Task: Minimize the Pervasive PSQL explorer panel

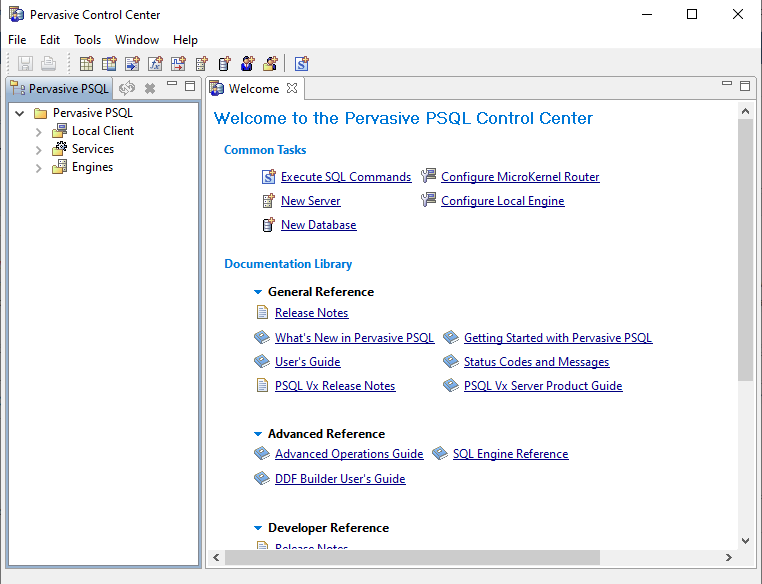Action: coord(172,84)
